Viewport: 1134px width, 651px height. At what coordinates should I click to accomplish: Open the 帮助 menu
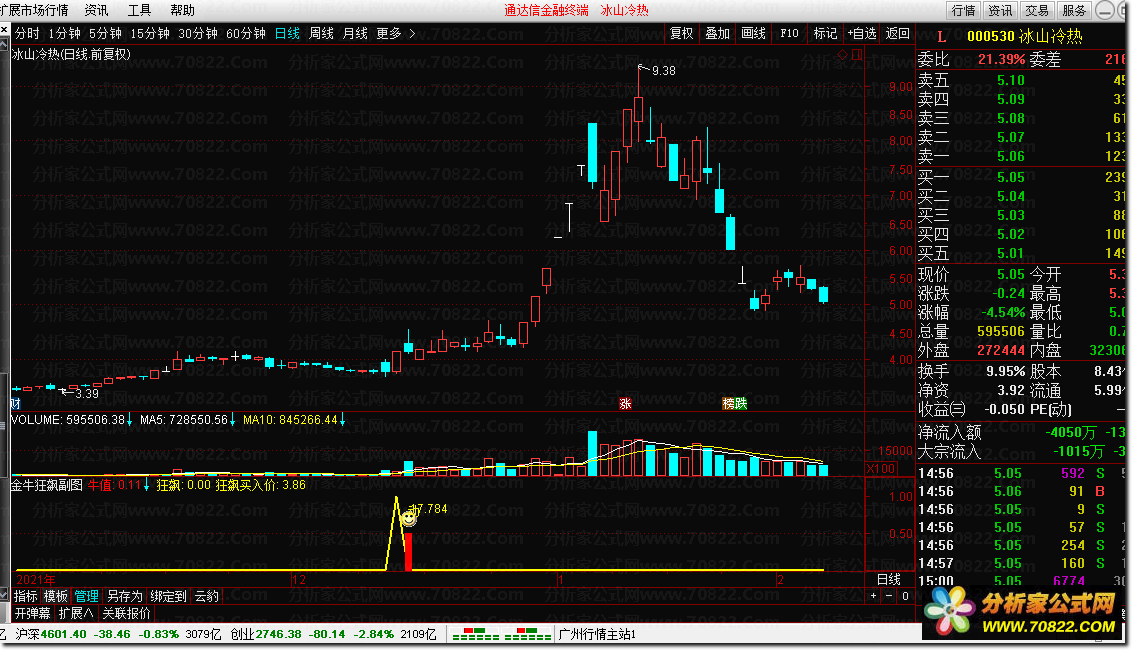[182, 10]
